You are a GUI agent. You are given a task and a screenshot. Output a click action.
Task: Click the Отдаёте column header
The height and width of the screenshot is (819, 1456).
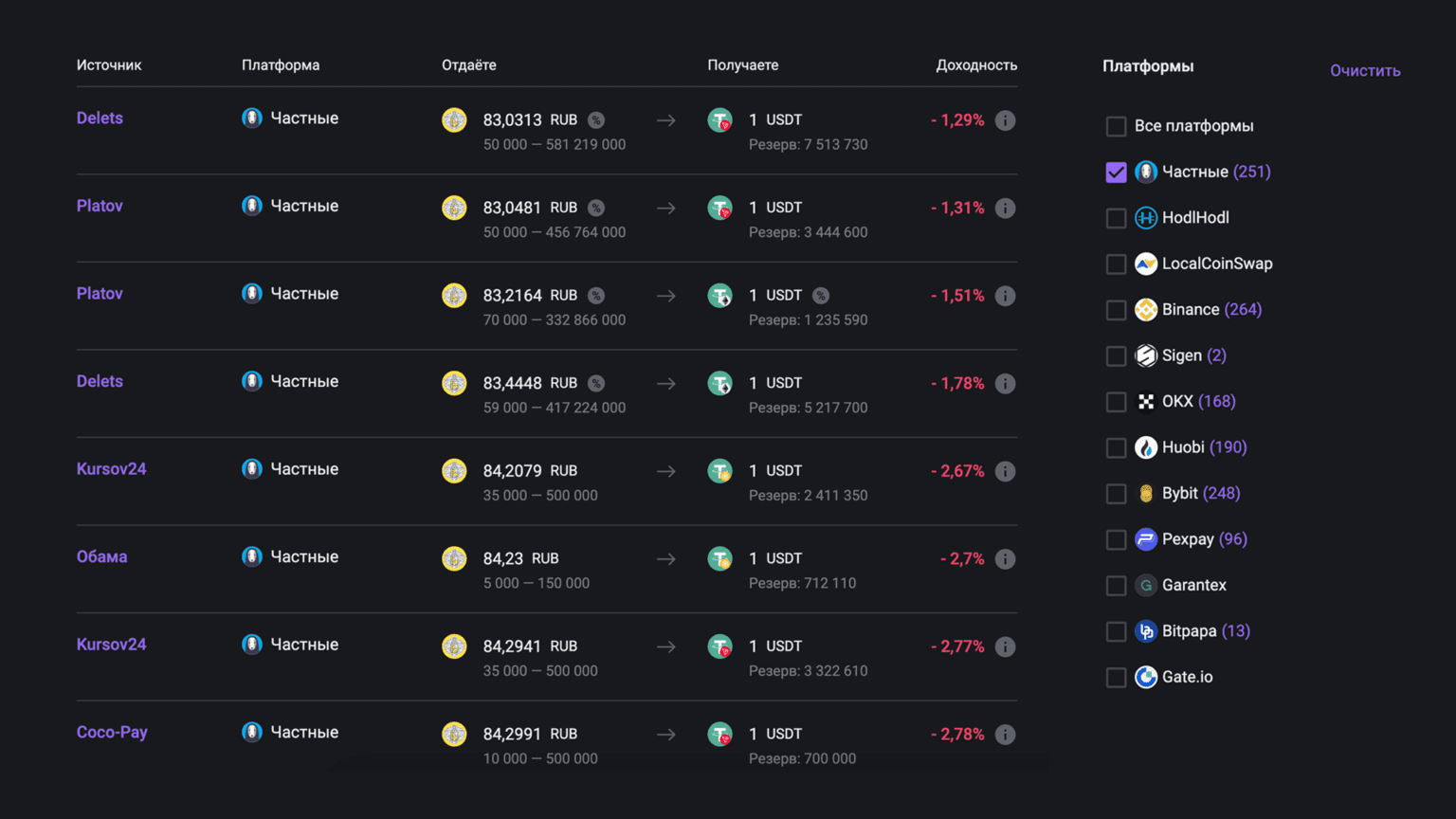pyautogui.click(x=468, y=65)
